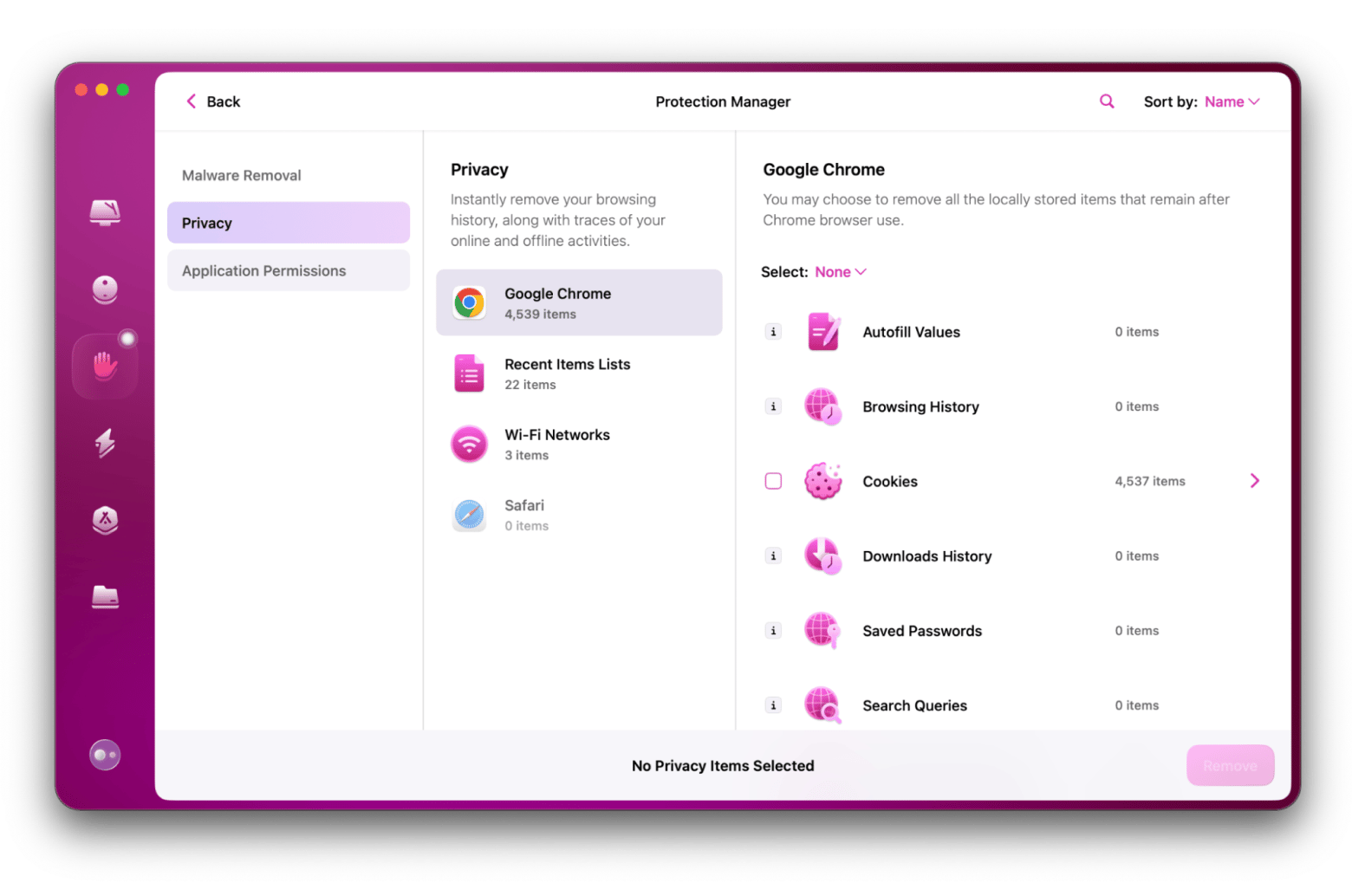Open the Performance lightning bolt icon
Viewport: 1352px width, 896px height.
105,443
